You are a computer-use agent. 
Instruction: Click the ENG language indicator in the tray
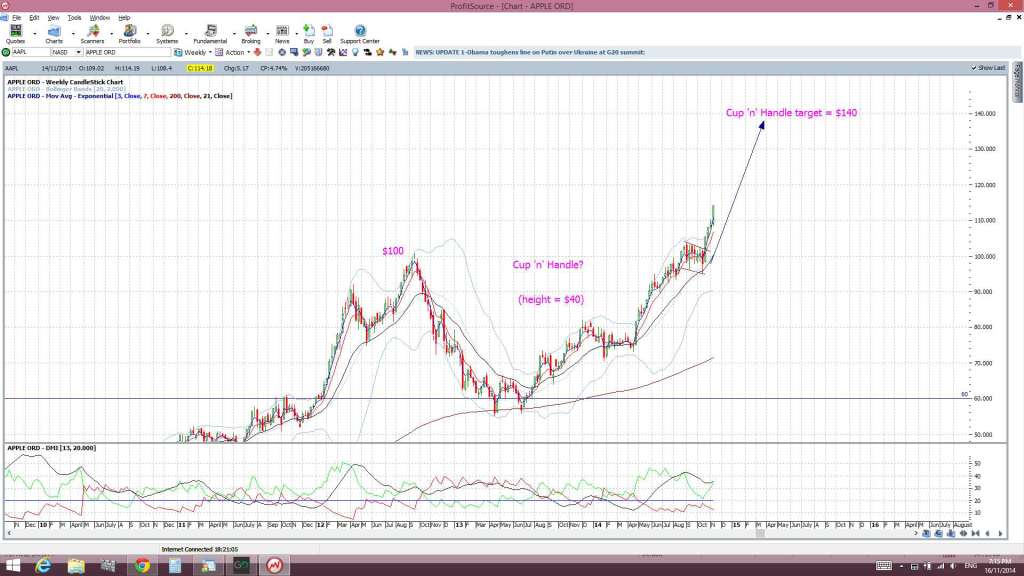coord(970,566)
